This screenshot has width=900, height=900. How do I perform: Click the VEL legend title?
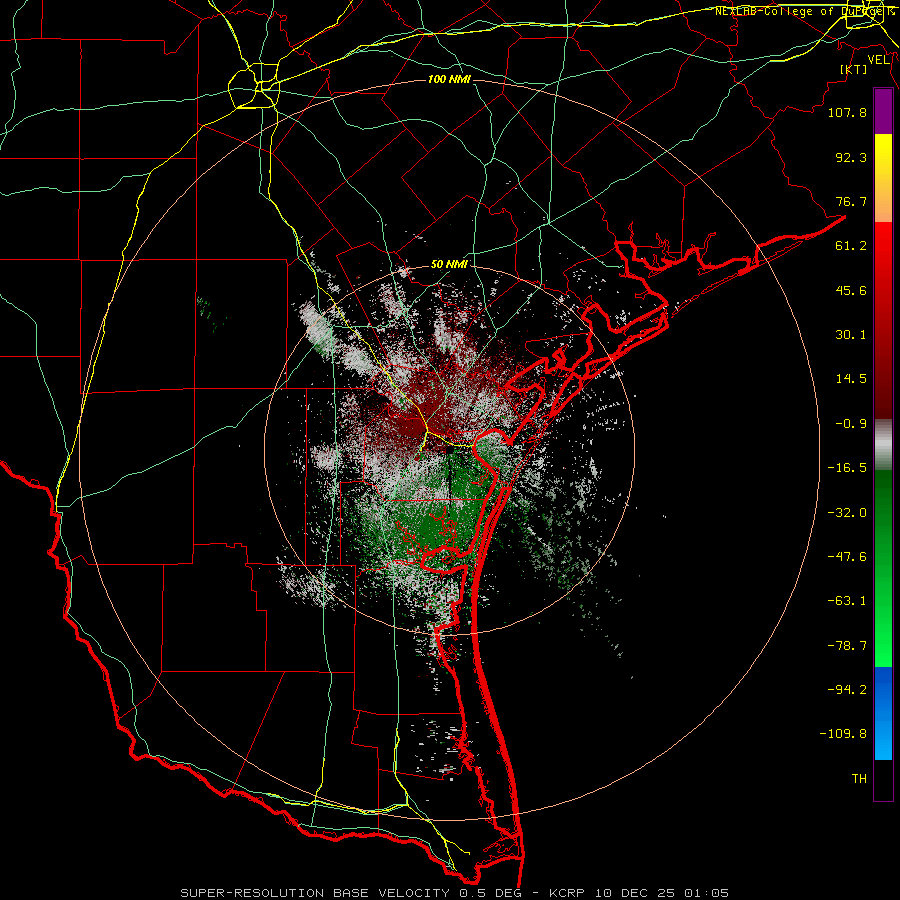click(879, 59)
